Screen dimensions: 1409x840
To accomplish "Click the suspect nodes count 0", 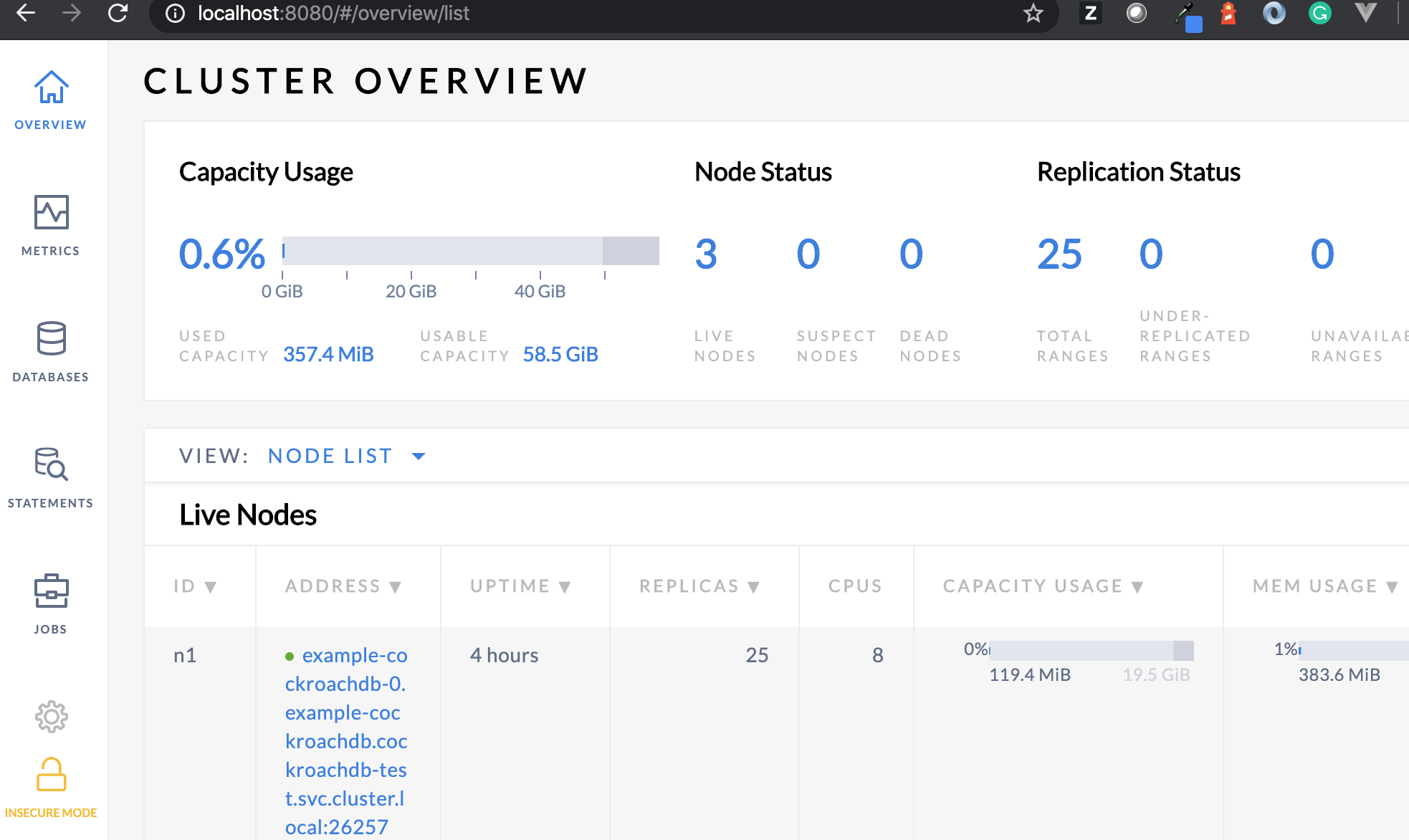I will point(808,254).
